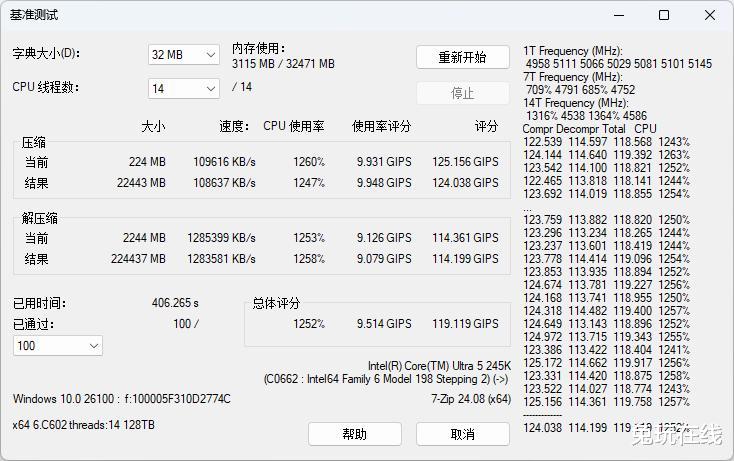
Task: Click the 压缩 group label
Action: coord(35,143)
